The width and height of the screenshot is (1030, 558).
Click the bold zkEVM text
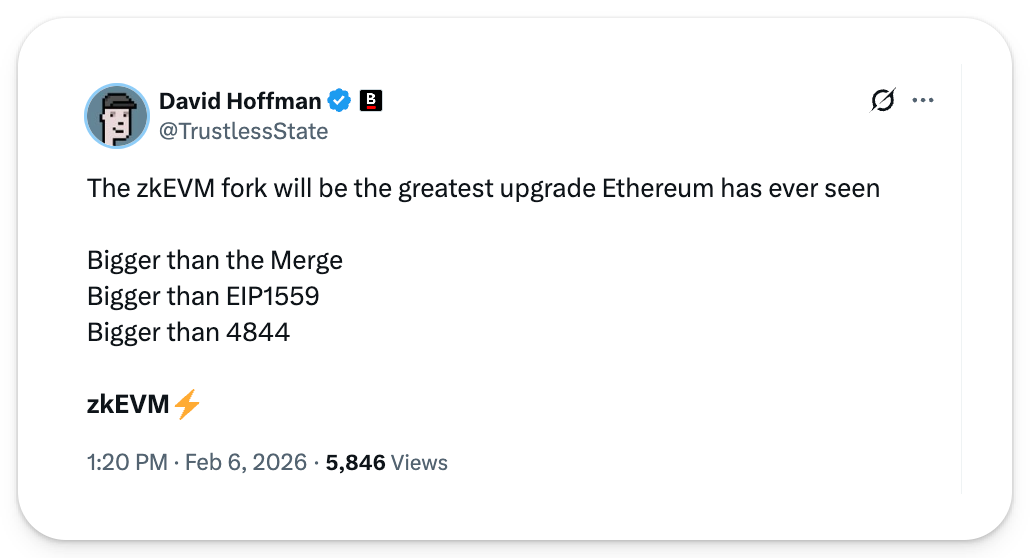click(x=129, y=404)
